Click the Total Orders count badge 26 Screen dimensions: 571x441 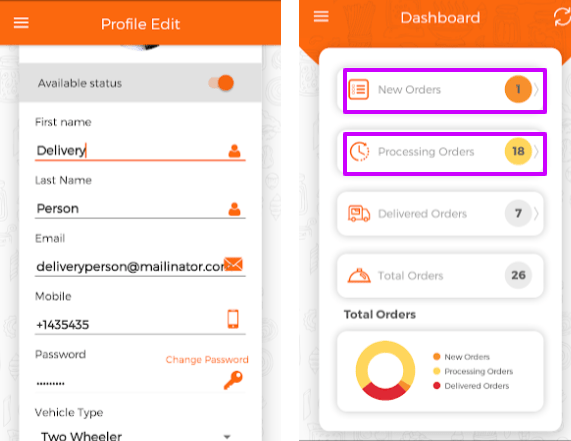pyautogui.click(x=518, y=275)
